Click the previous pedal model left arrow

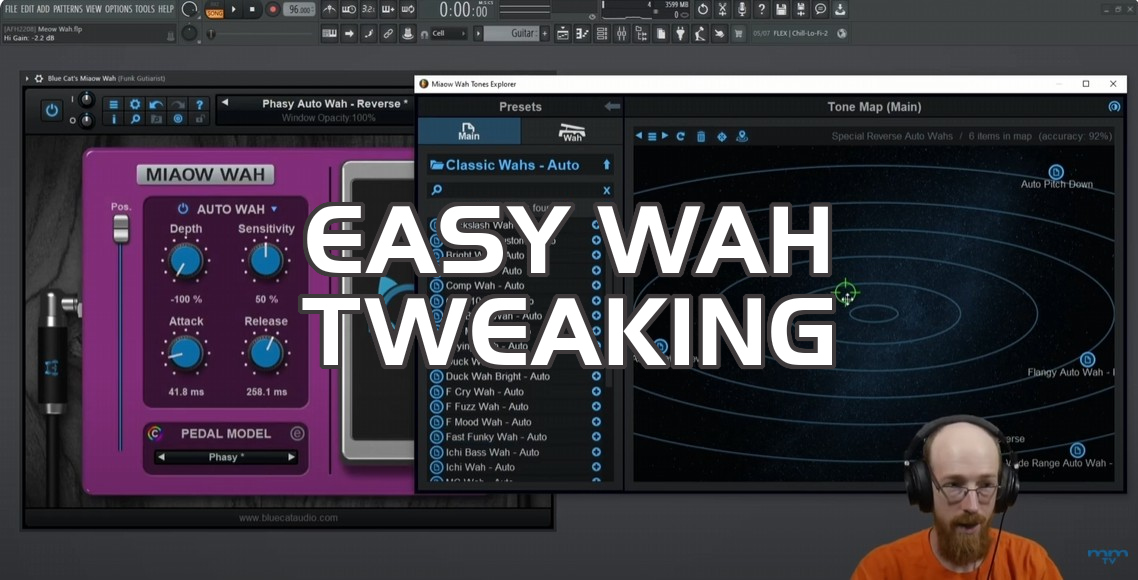click(161, 457)
